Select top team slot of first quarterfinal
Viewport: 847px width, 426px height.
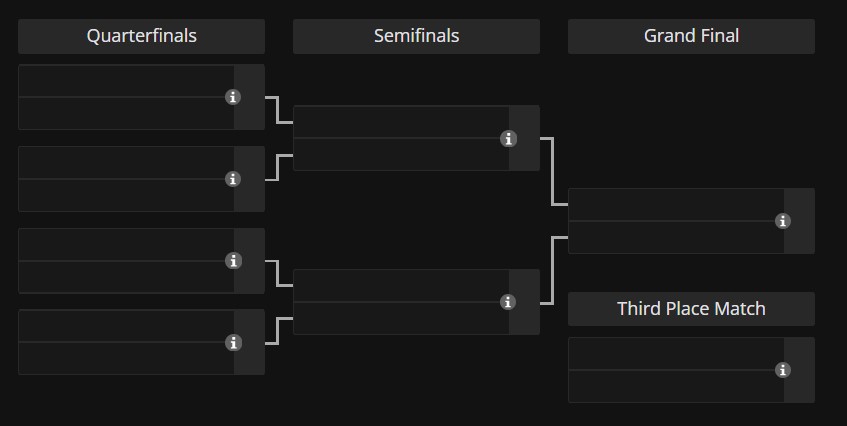126,81
